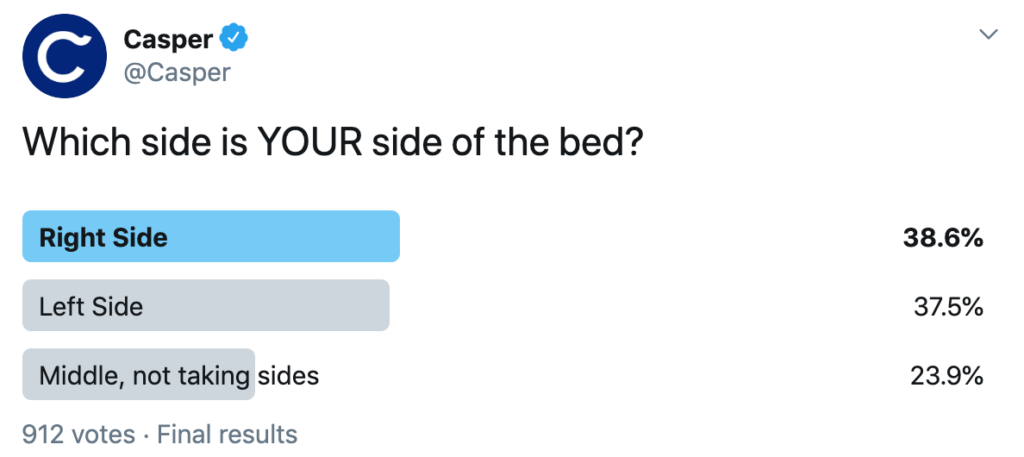This screenshot has width=1024, height=457.
Task: Click the bold "Right Side" option label
Action: click(103, 238)
